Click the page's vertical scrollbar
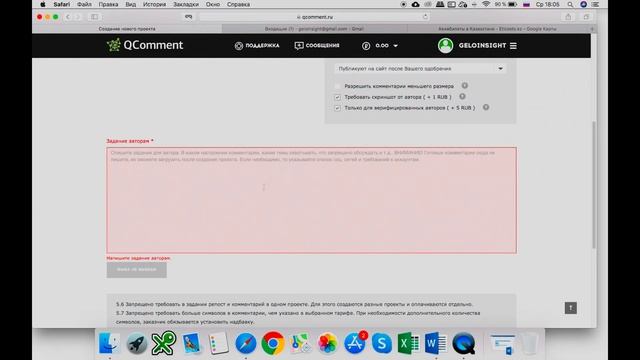The image size is (640, 360). click(594, 184)
